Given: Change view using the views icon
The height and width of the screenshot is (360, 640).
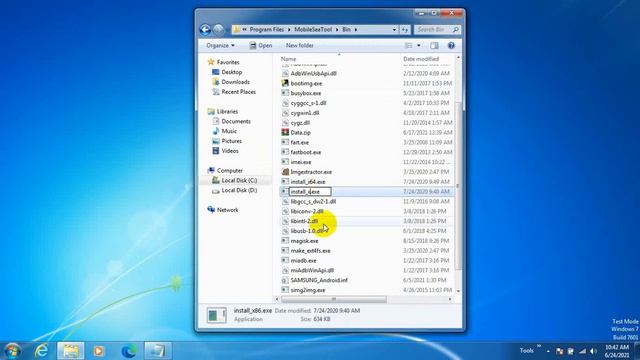Looking at the screenshot, I should [x=409, y=45].
